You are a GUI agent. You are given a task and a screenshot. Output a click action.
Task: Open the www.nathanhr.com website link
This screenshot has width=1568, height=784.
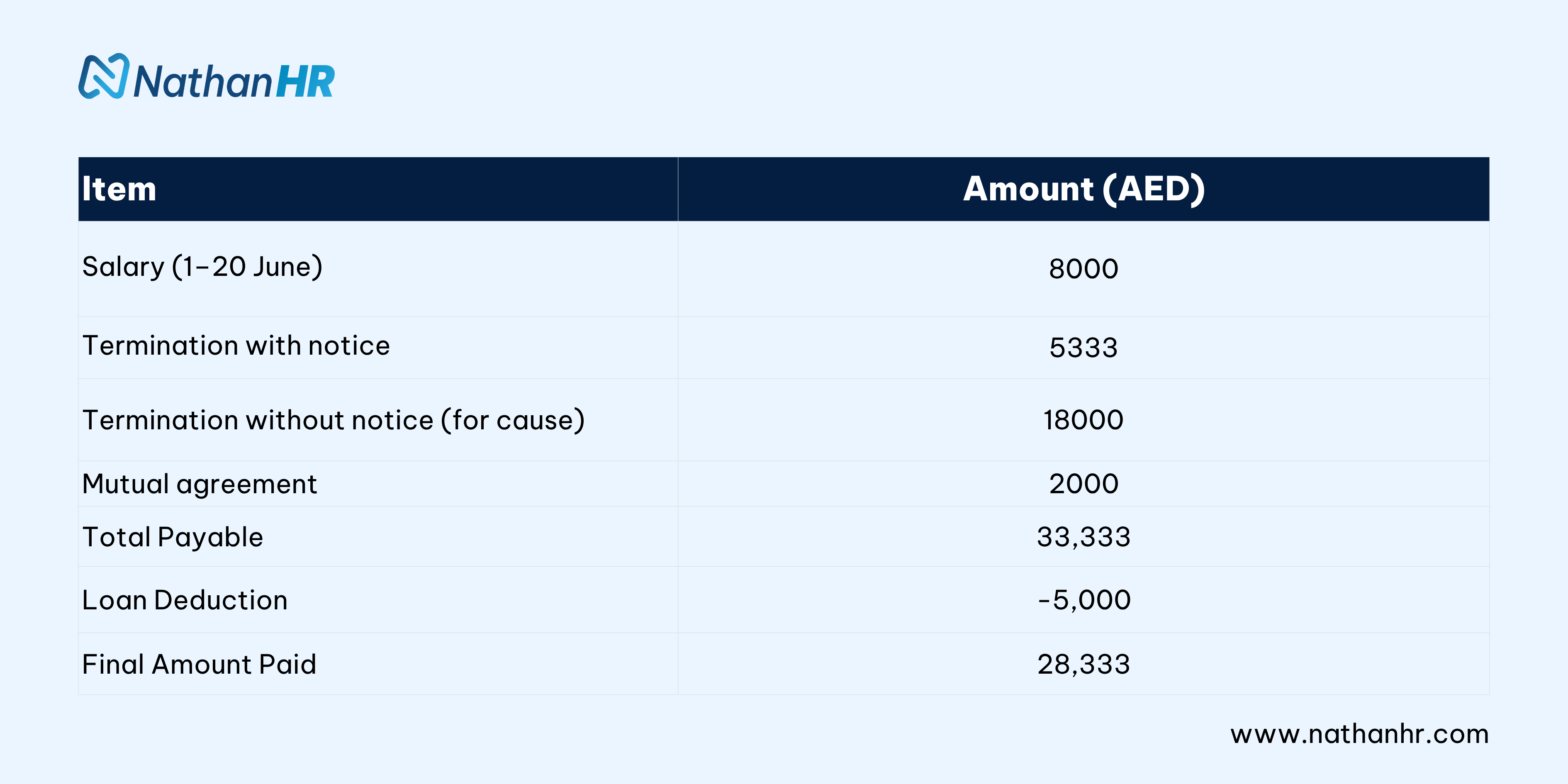1359,734
